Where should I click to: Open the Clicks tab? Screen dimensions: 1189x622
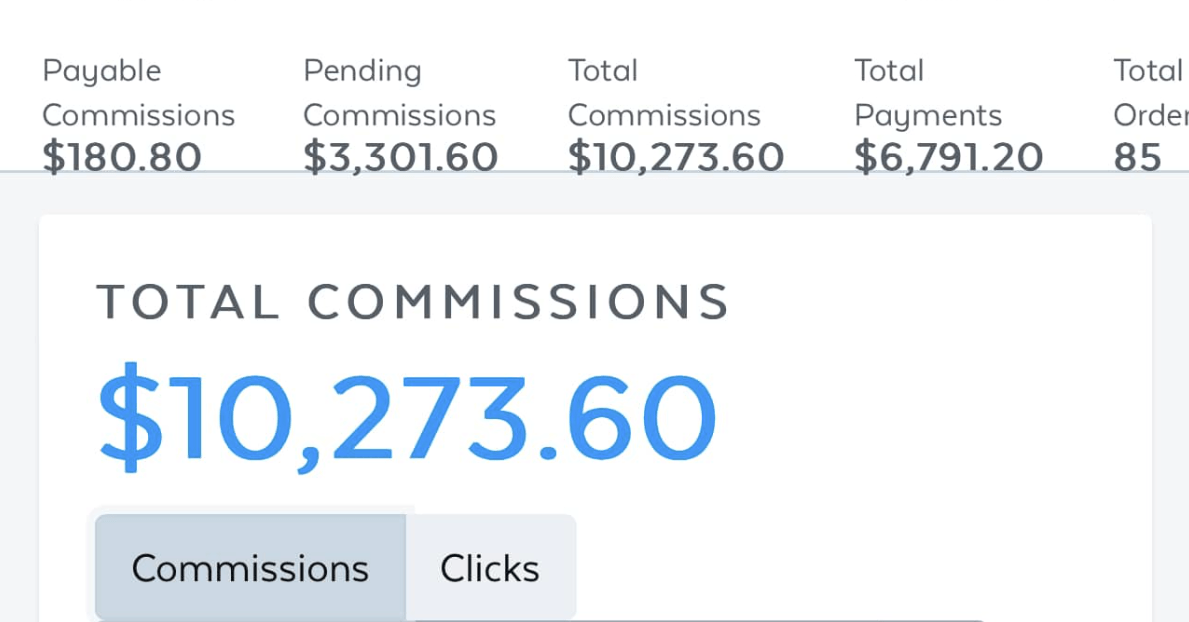tap(490, 568)
